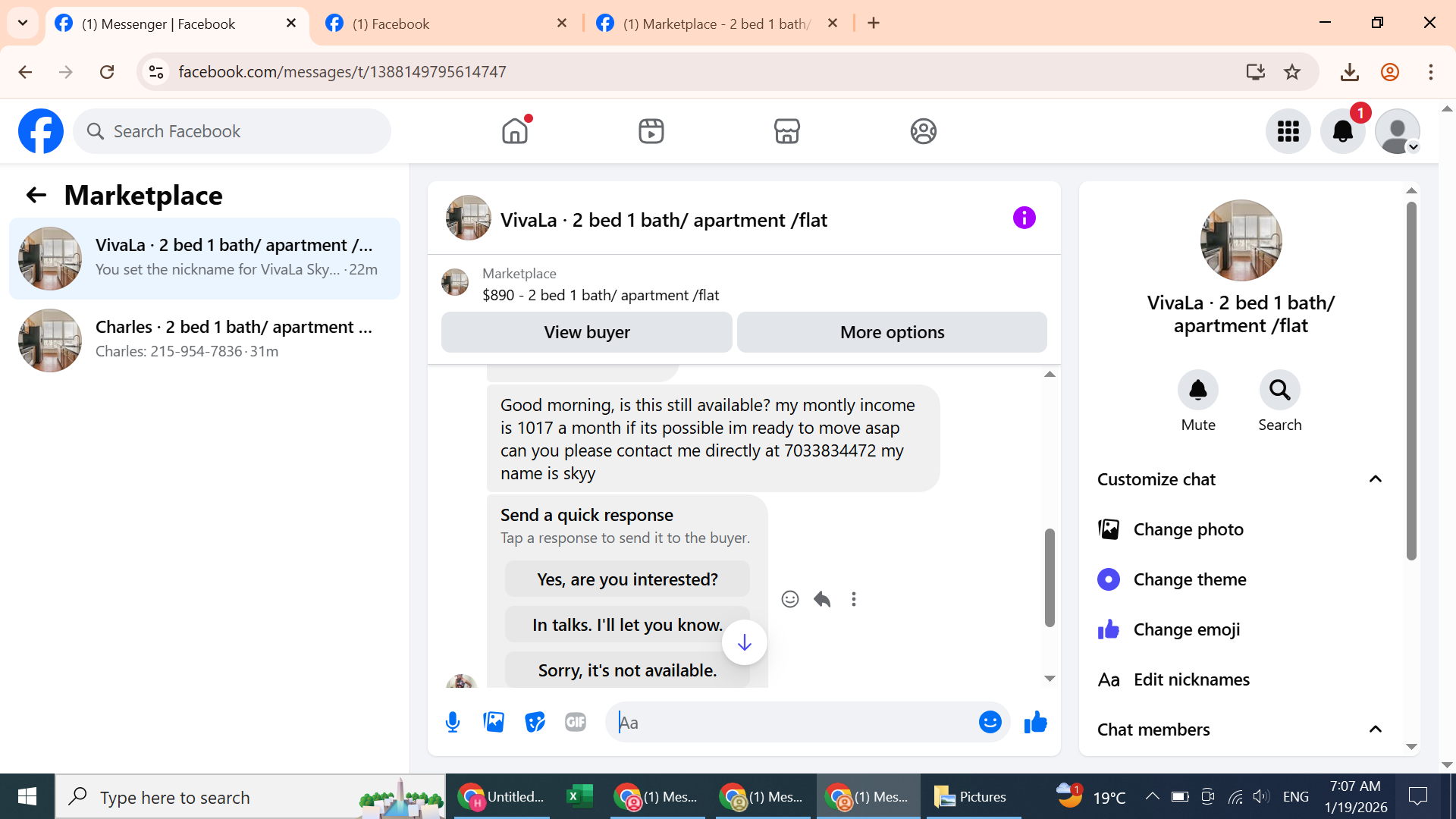This screenshot has width=1456, height=819.
Task: Attach a photo using image icon
Action: pos(494,722)
